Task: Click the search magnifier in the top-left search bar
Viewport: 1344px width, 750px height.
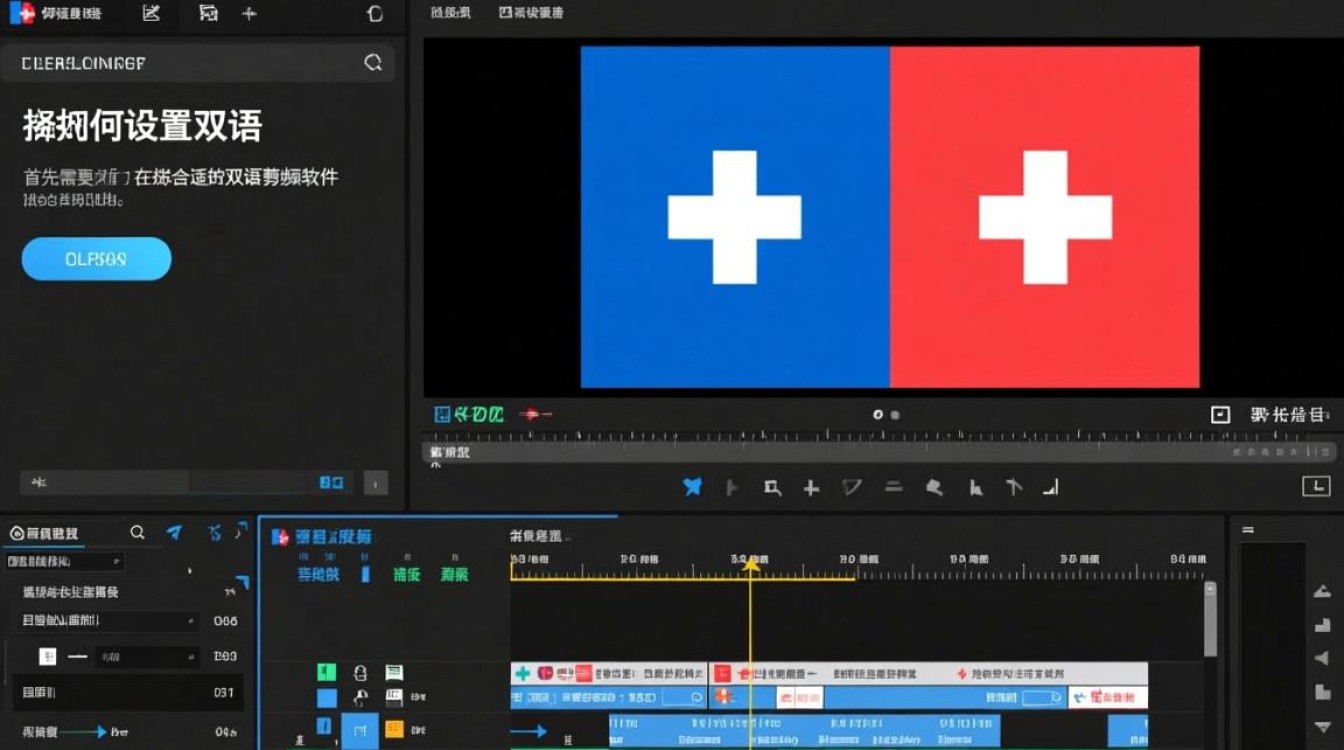Action: [373, 63]
